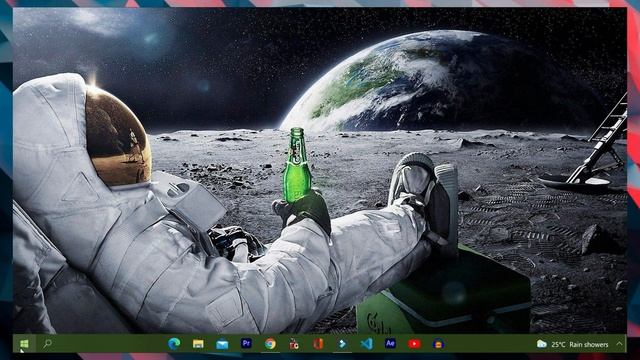Open the YouTube taskbar icon
The image size is (640, 360).
click(x=414, y=344)
